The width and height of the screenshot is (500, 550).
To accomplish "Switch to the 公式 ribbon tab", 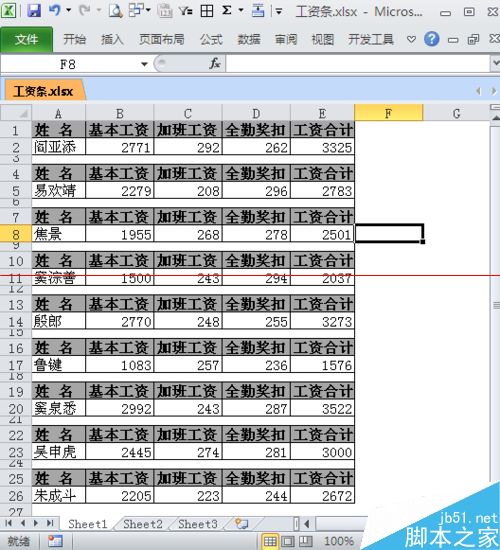I will click(211, 39).
